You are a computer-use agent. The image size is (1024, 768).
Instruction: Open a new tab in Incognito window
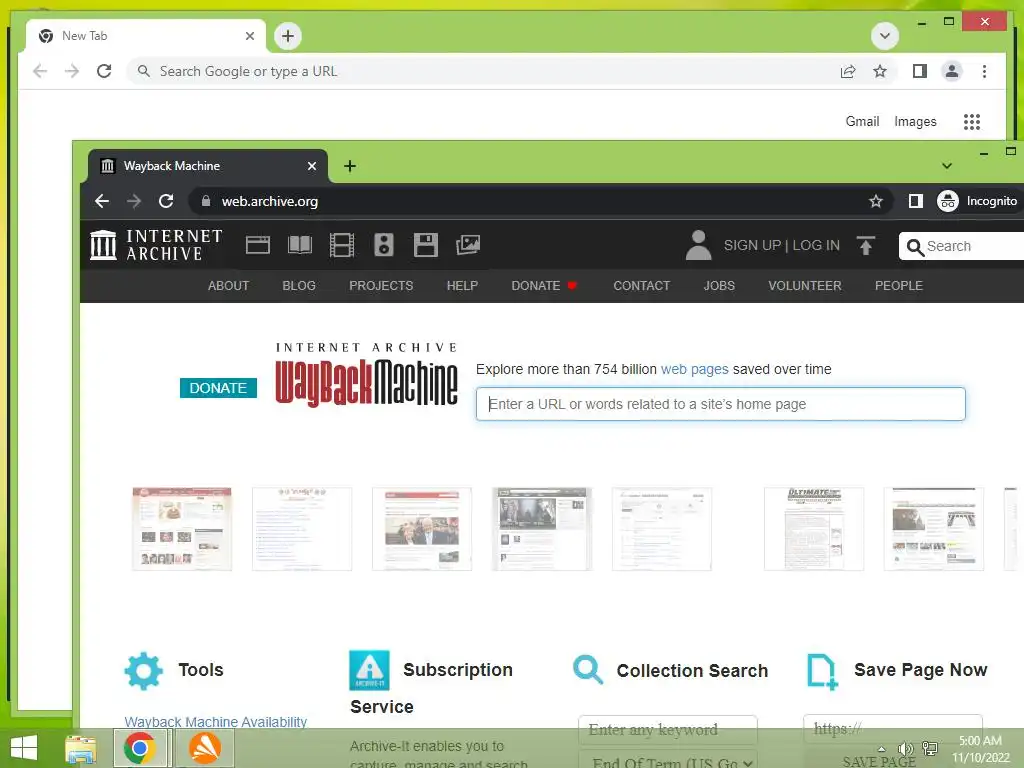[350, 166]
